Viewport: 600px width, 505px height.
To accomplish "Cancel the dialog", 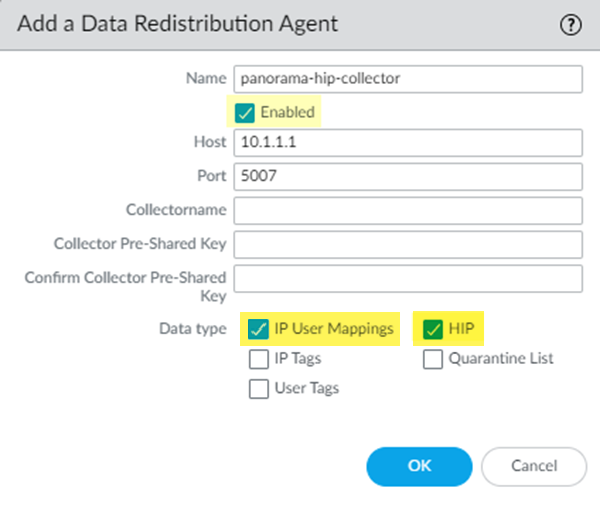I will tap(534, 466).
